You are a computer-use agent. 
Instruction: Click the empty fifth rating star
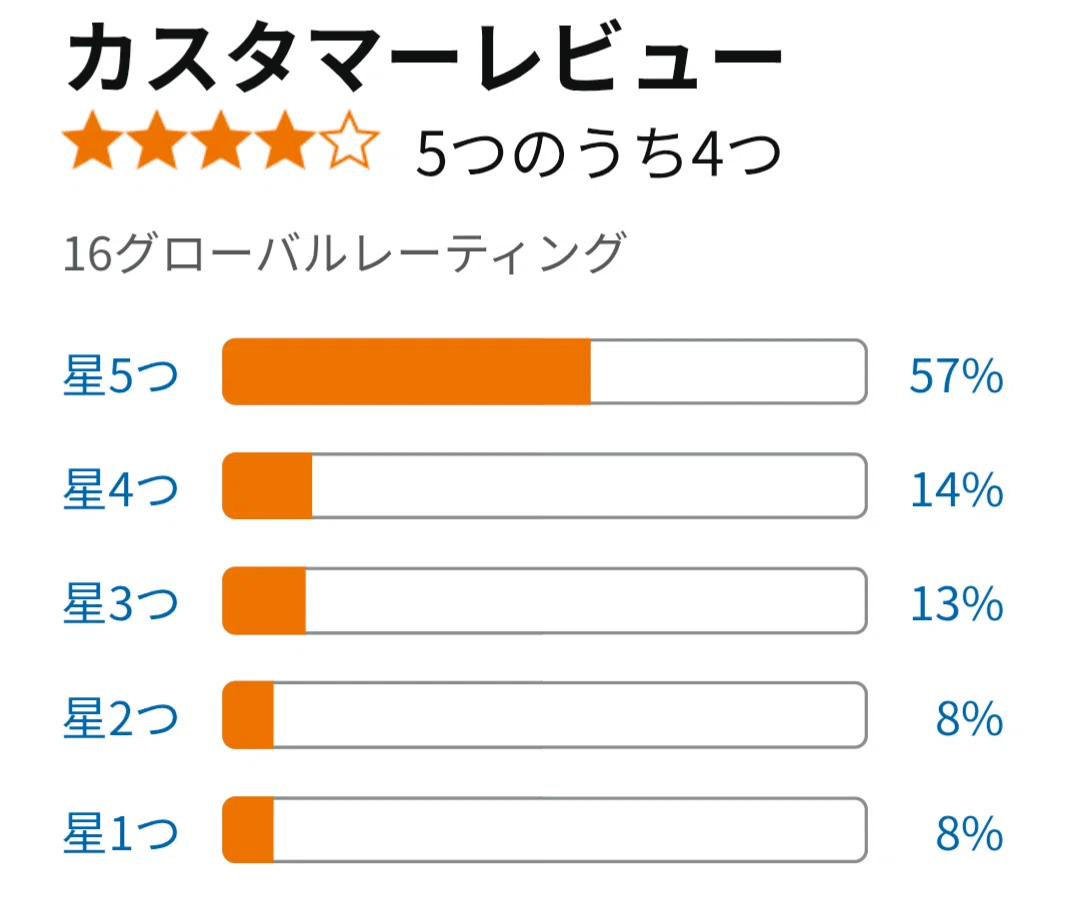(x=349, y=140)
